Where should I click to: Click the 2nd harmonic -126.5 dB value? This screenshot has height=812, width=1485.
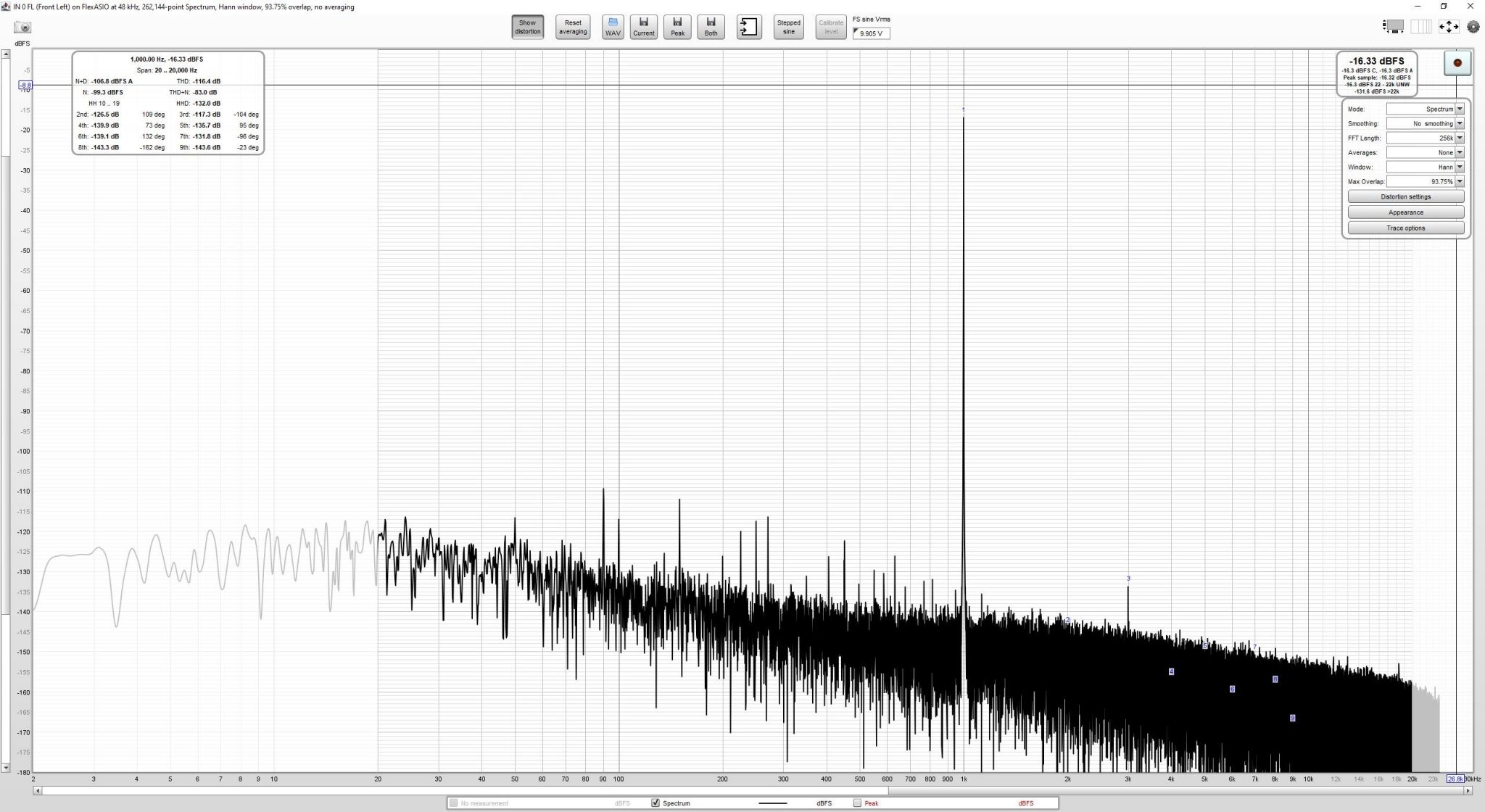click(x=105, y=115)
